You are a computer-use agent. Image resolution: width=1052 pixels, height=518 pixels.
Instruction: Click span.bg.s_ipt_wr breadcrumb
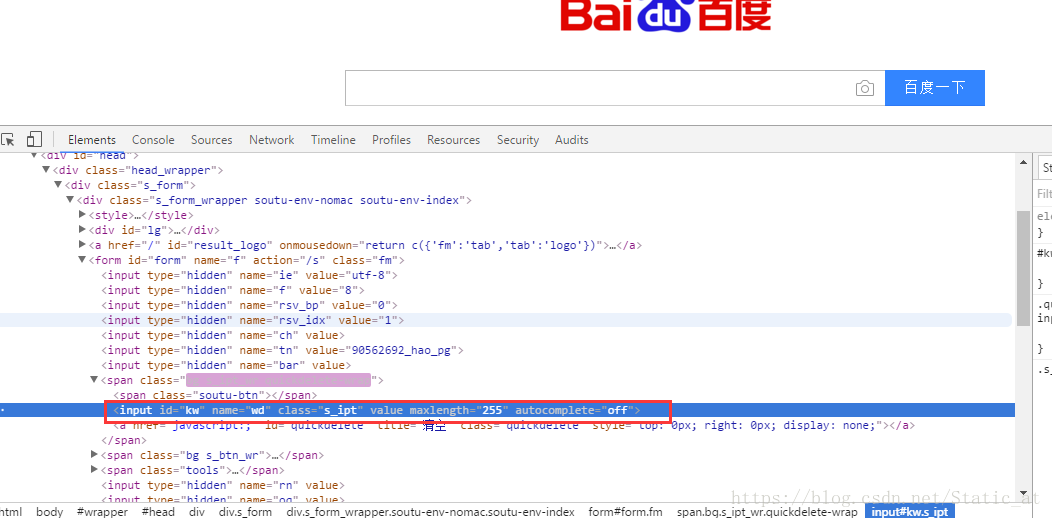[x=767, y=511]
